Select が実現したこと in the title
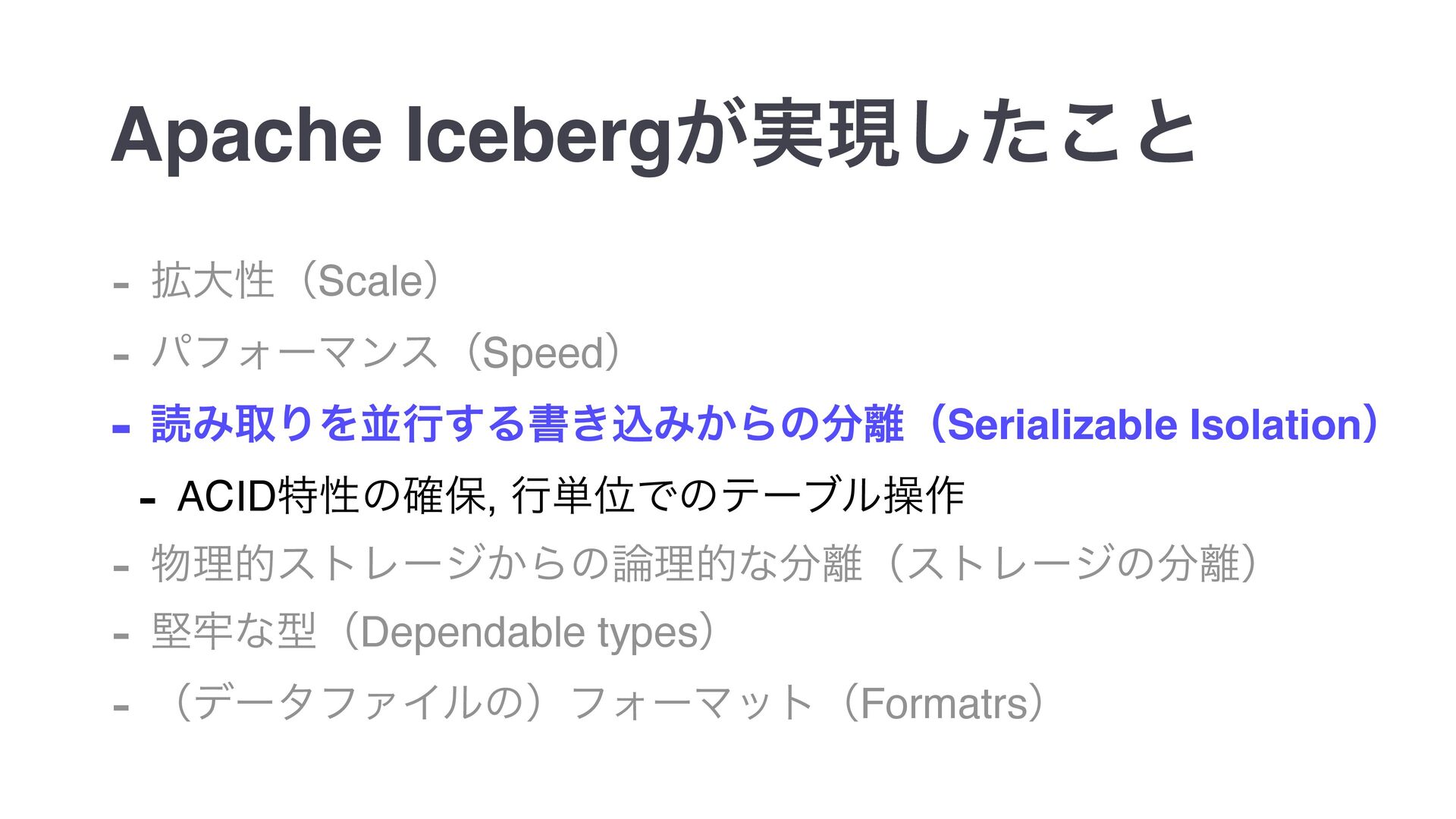This screenshot has height=819, width=1456. [936, 135]
